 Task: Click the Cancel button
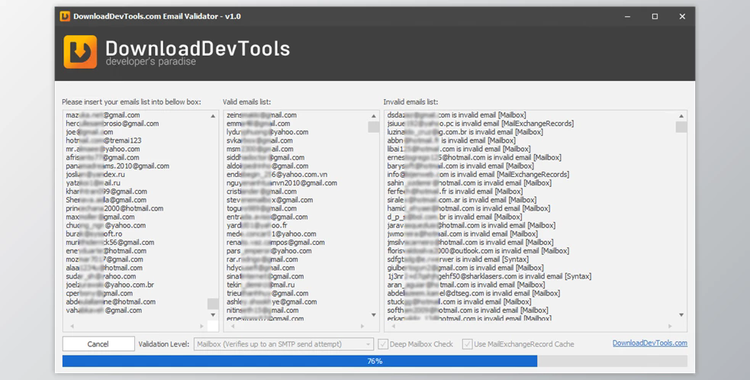[98, 344]
